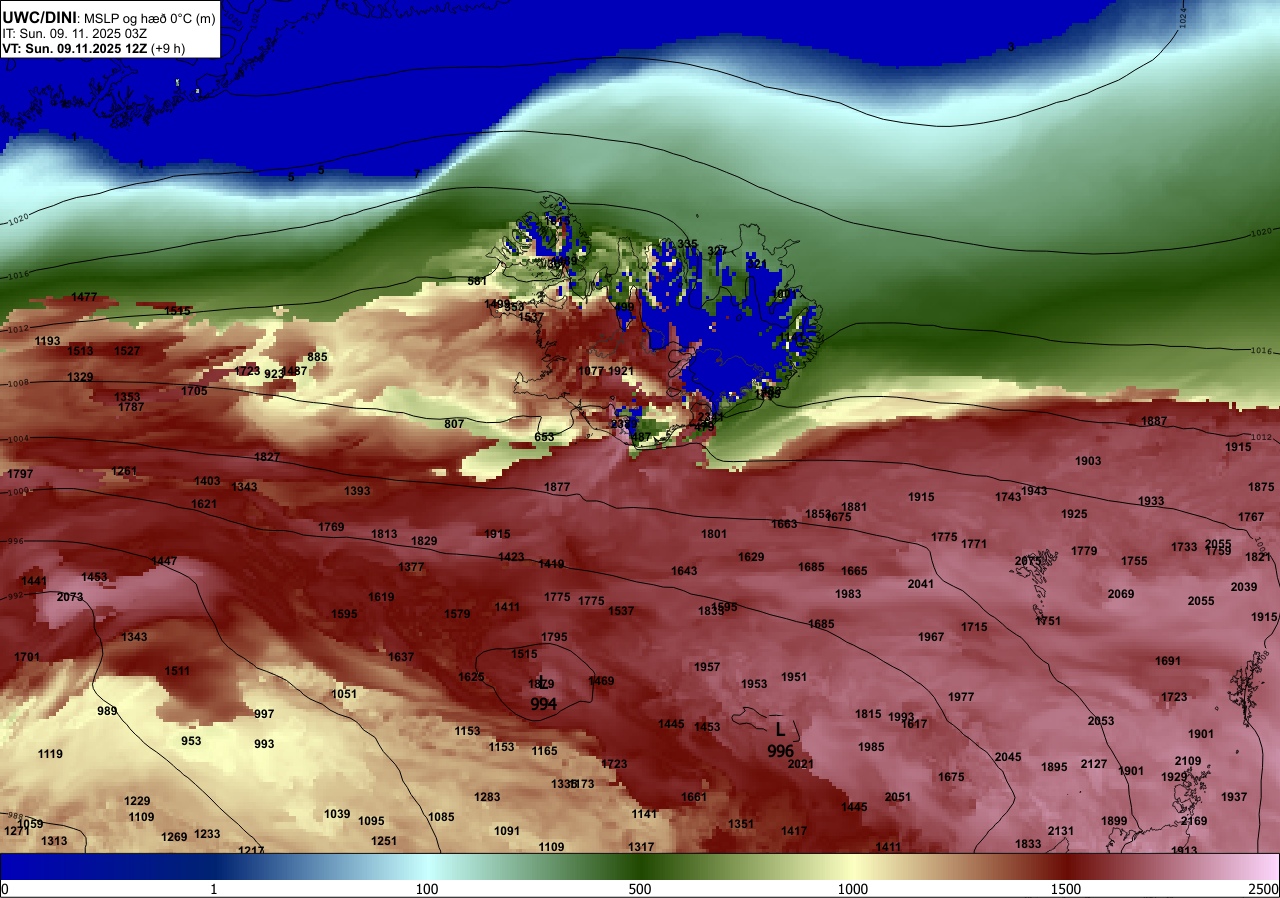Click the height value 1877
Viewport: 1280px width, 898px height.
(x=557, y=487)
